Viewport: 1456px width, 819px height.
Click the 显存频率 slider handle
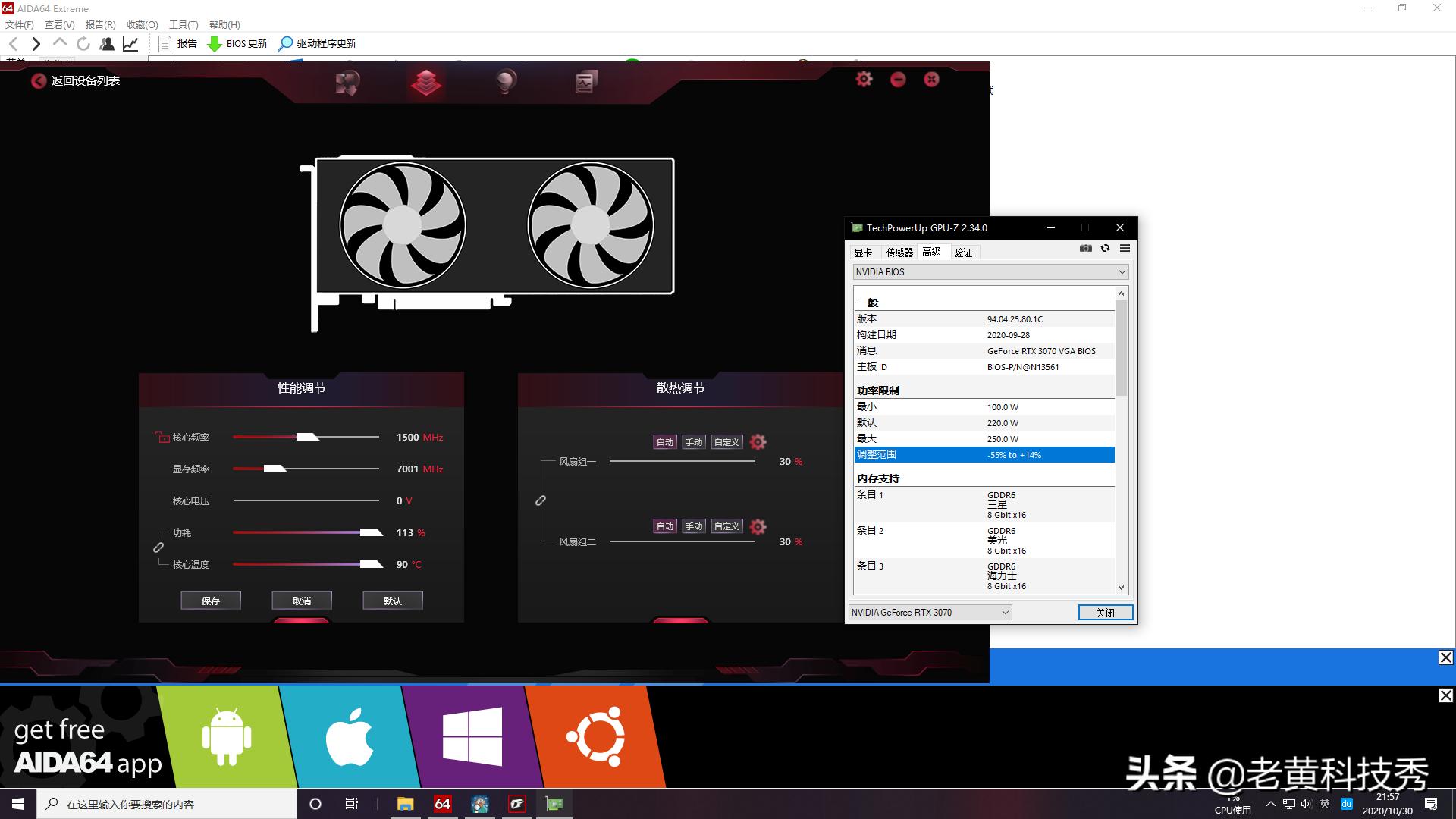pos(275,469)
